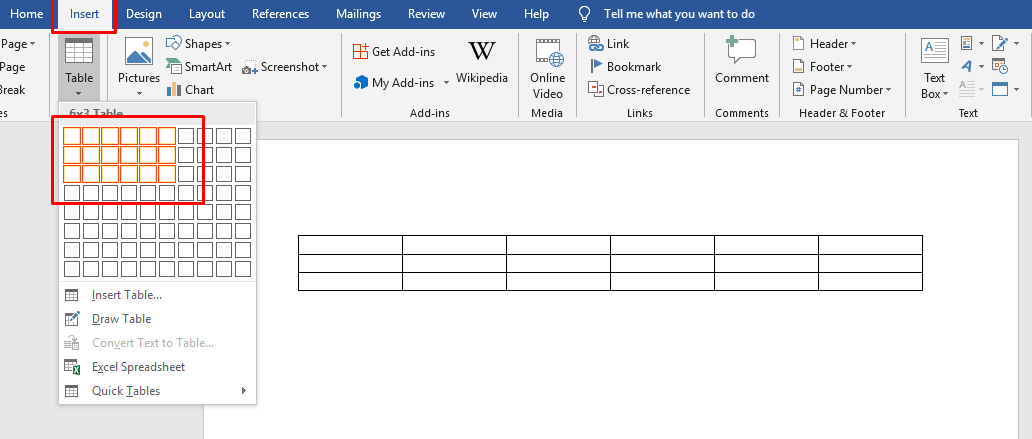Open the Wikipedia add-in
The image size is (1032, 439).
(482, 63)
